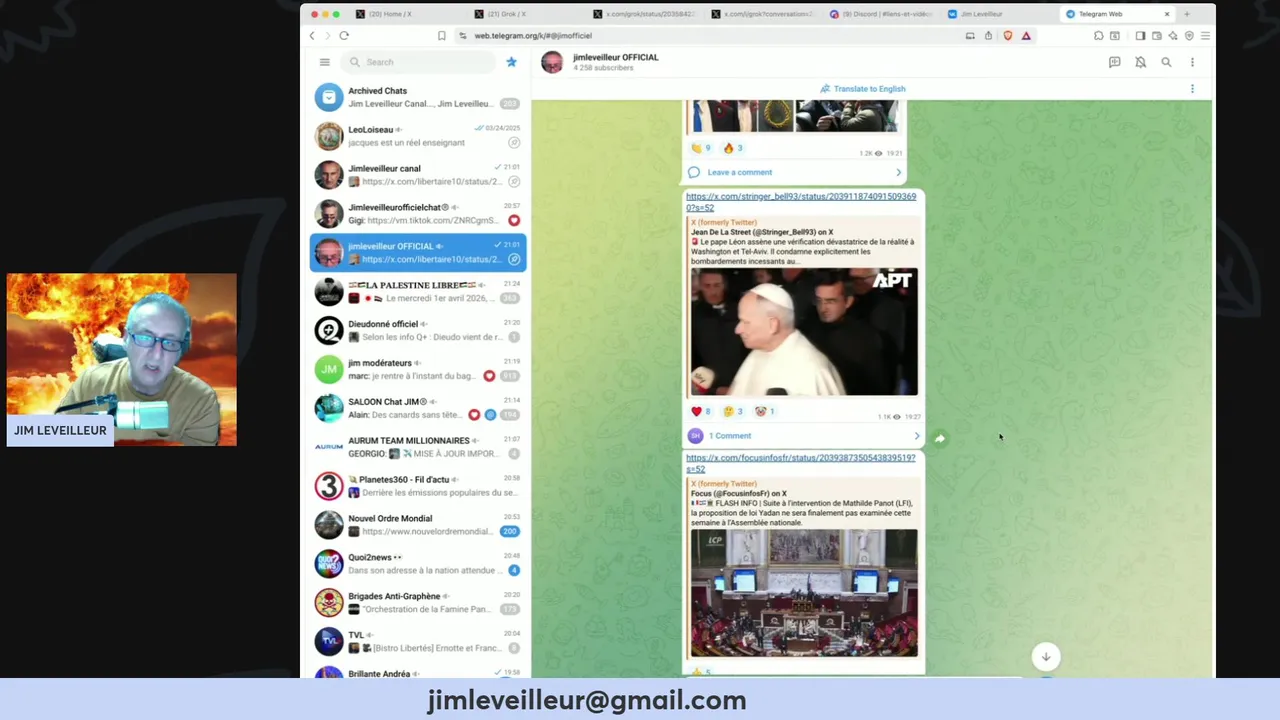Toggle the browser sidebar panel
Screen dimensions: 1280x720
click(1140, 36)
